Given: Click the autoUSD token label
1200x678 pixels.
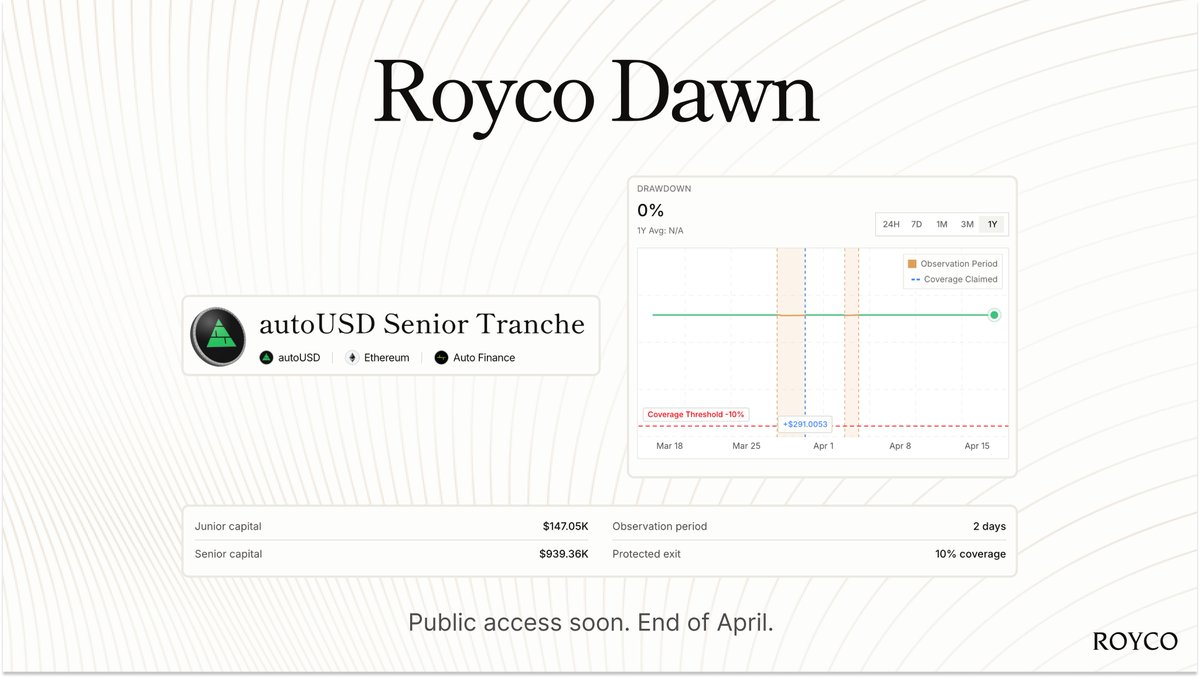Looking at the screenshot, I should pos(299,357).
